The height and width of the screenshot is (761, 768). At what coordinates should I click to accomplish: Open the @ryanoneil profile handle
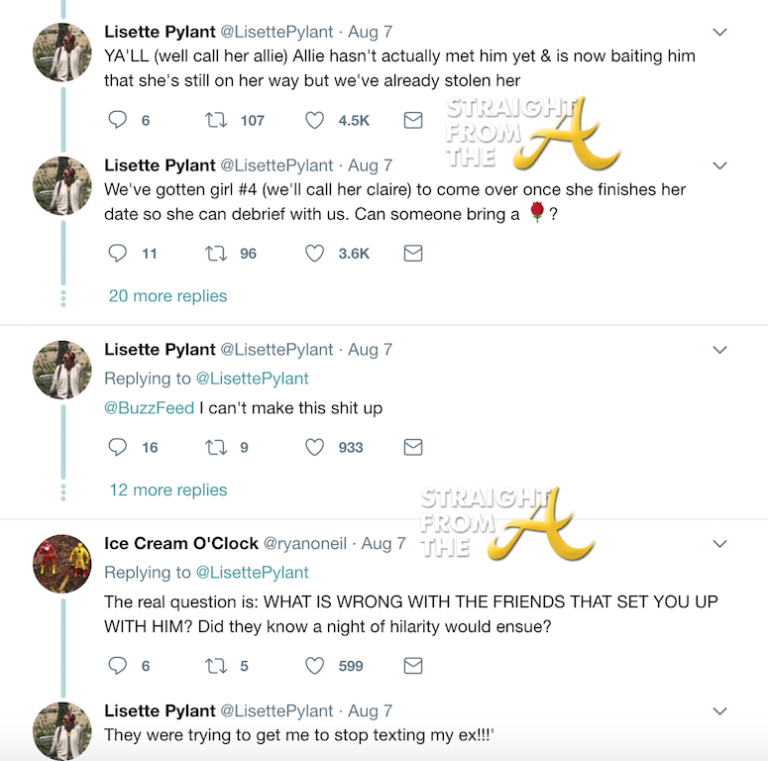pyautogui.click(x=307, y=544)
